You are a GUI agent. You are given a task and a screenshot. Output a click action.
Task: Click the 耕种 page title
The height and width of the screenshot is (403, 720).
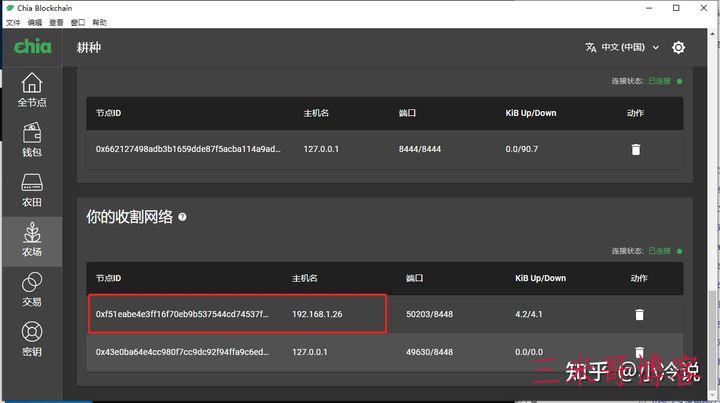pyautogui.click(x=89, y=48)
